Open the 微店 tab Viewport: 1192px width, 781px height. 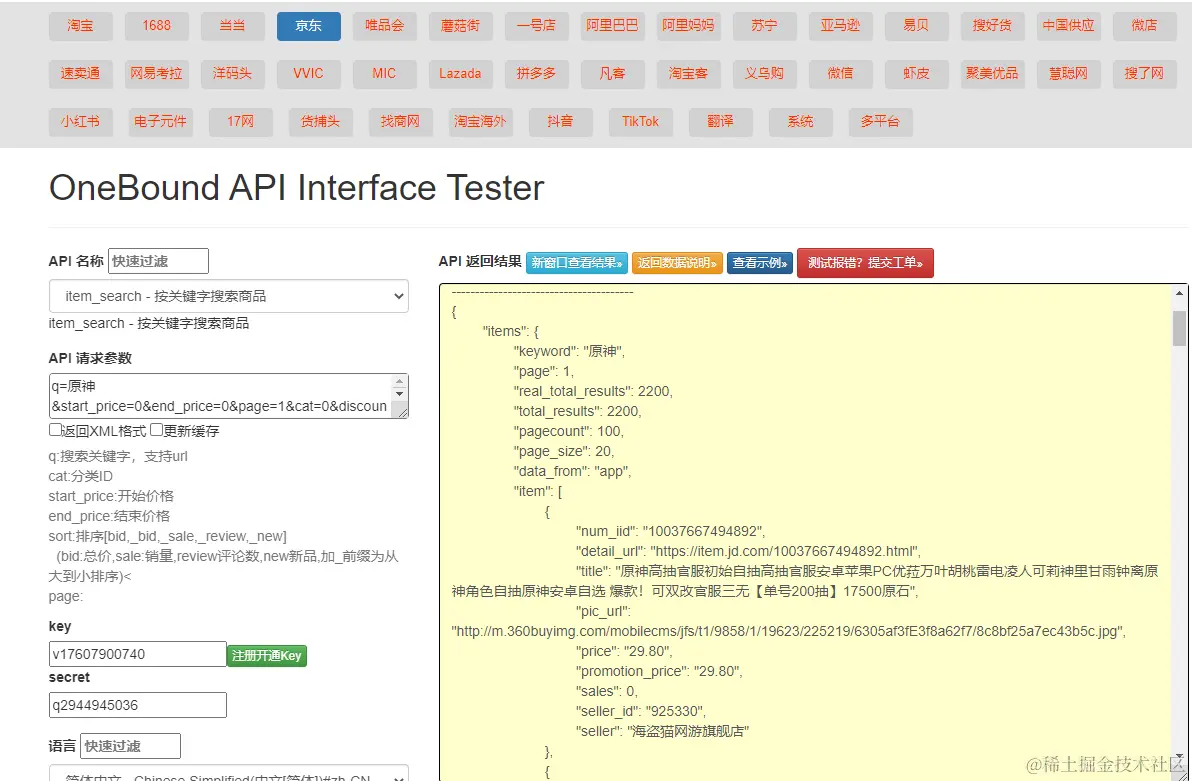(x=1145, y=26)
